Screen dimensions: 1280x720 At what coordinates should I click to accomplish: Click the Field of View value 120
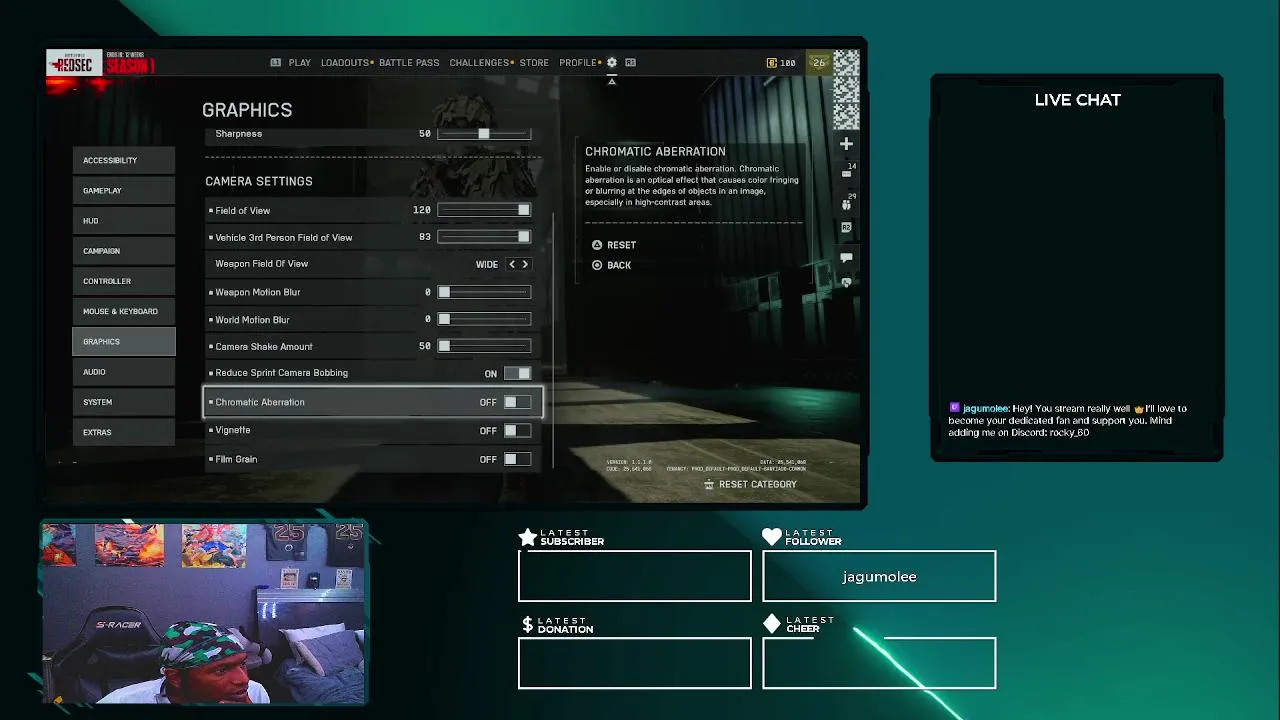pos(421,210)
